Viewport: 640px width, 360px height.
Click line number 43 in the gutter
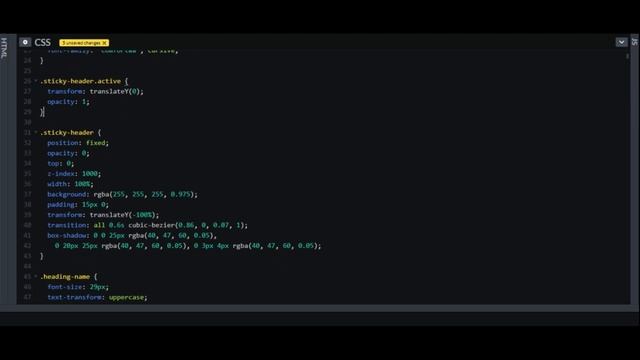click(27, 256)
